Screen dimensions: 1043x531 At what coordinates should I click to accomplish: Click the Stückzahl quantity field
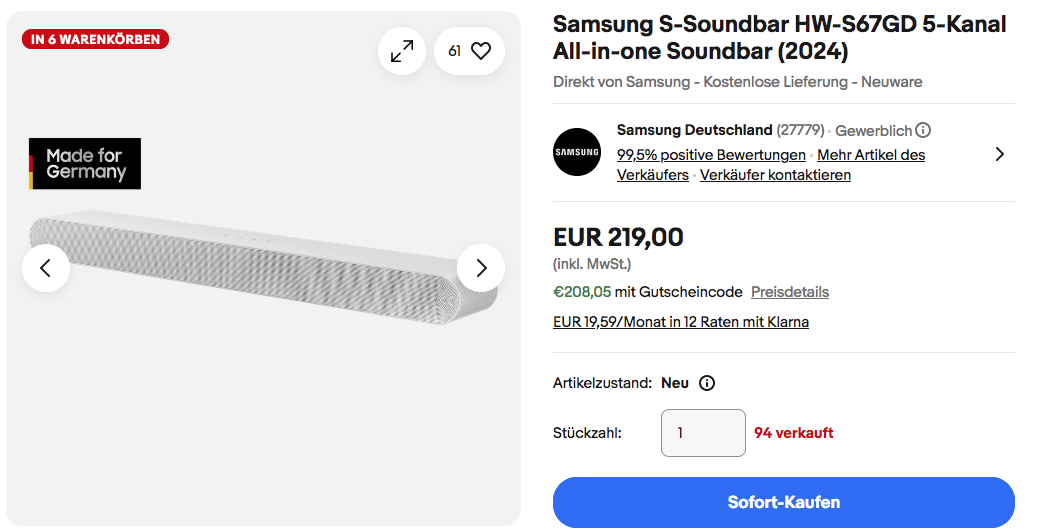coord(703,433)
